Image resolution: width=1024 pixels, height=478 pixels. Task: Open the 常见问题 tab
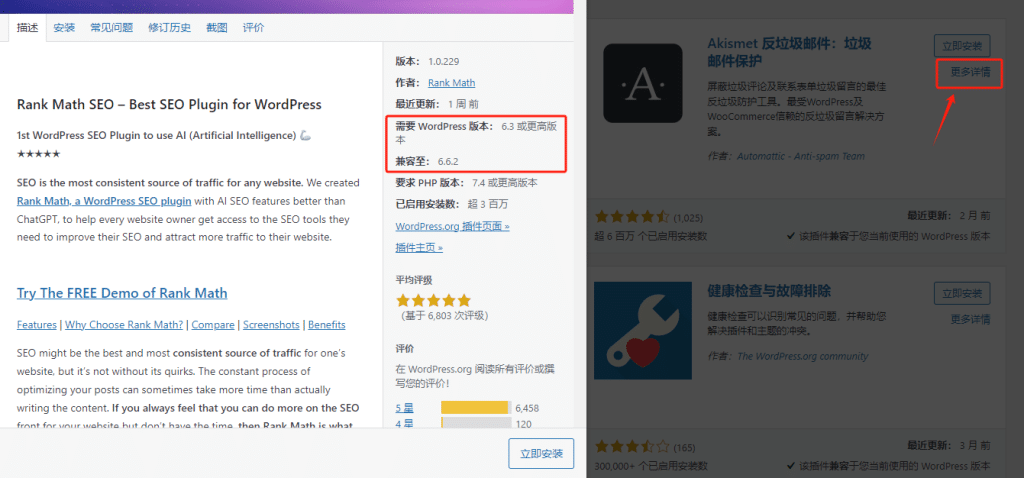point(112,27)
